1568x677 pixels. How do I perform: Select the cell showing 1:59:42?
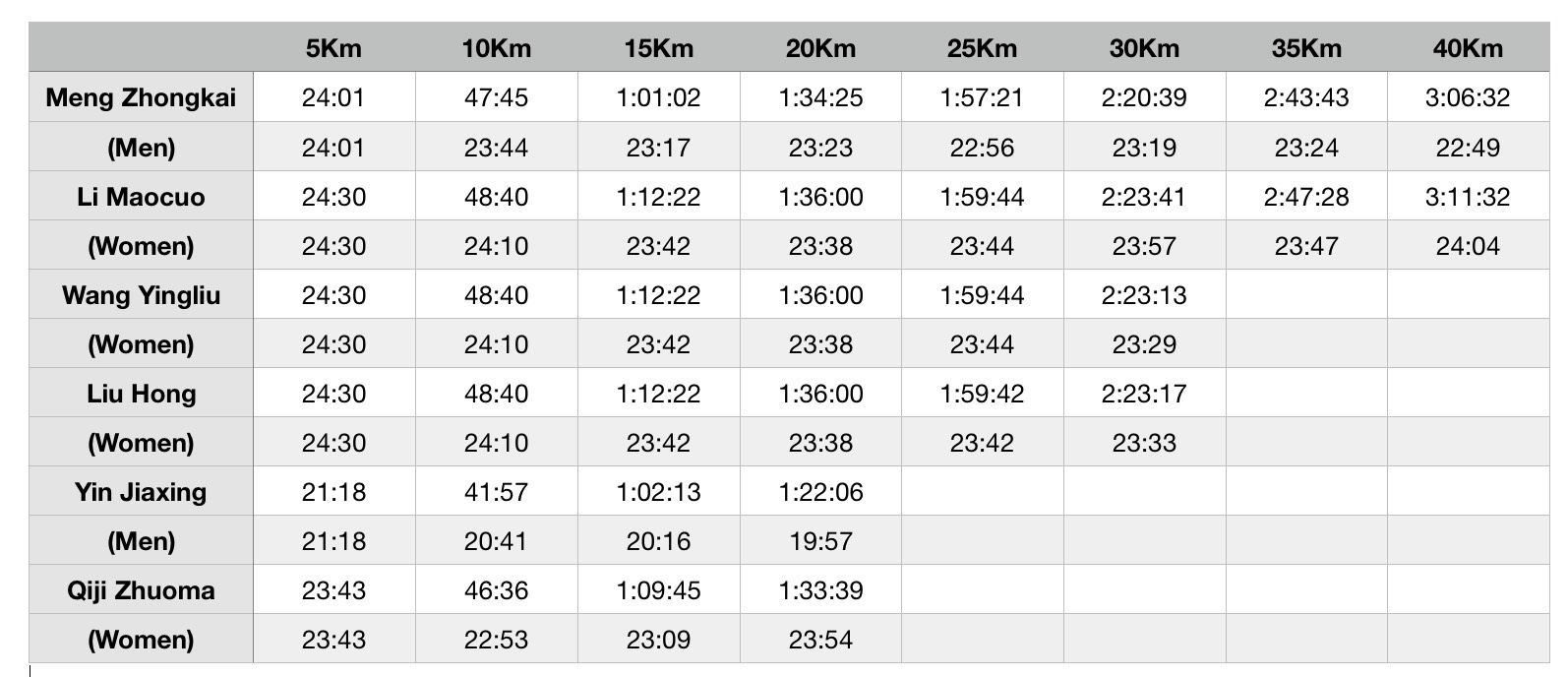pos(982,393)
